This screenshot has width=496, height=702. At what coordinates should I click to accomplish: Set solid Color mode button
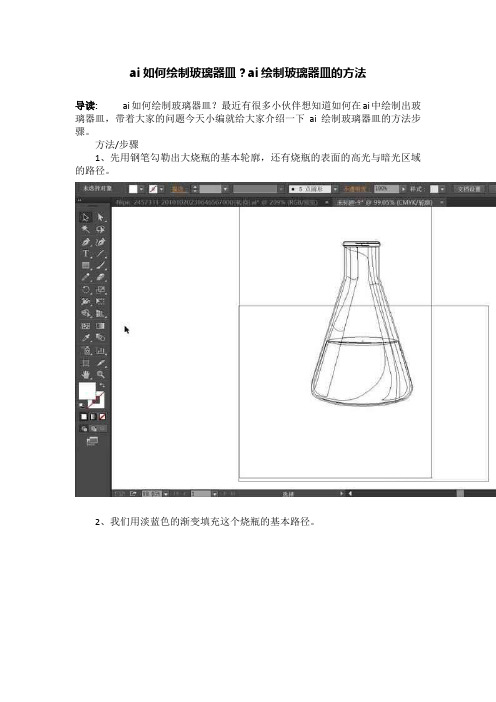[84, 417]
